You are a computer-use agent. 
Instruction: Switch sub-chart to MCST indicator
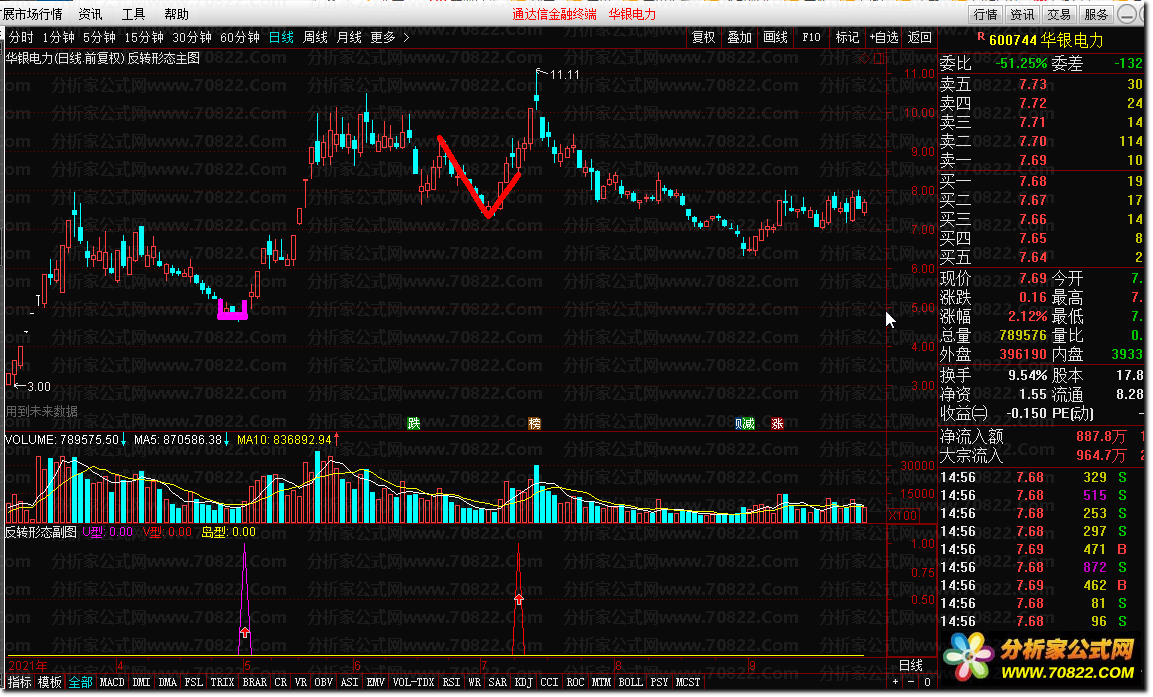click(688, 682)
